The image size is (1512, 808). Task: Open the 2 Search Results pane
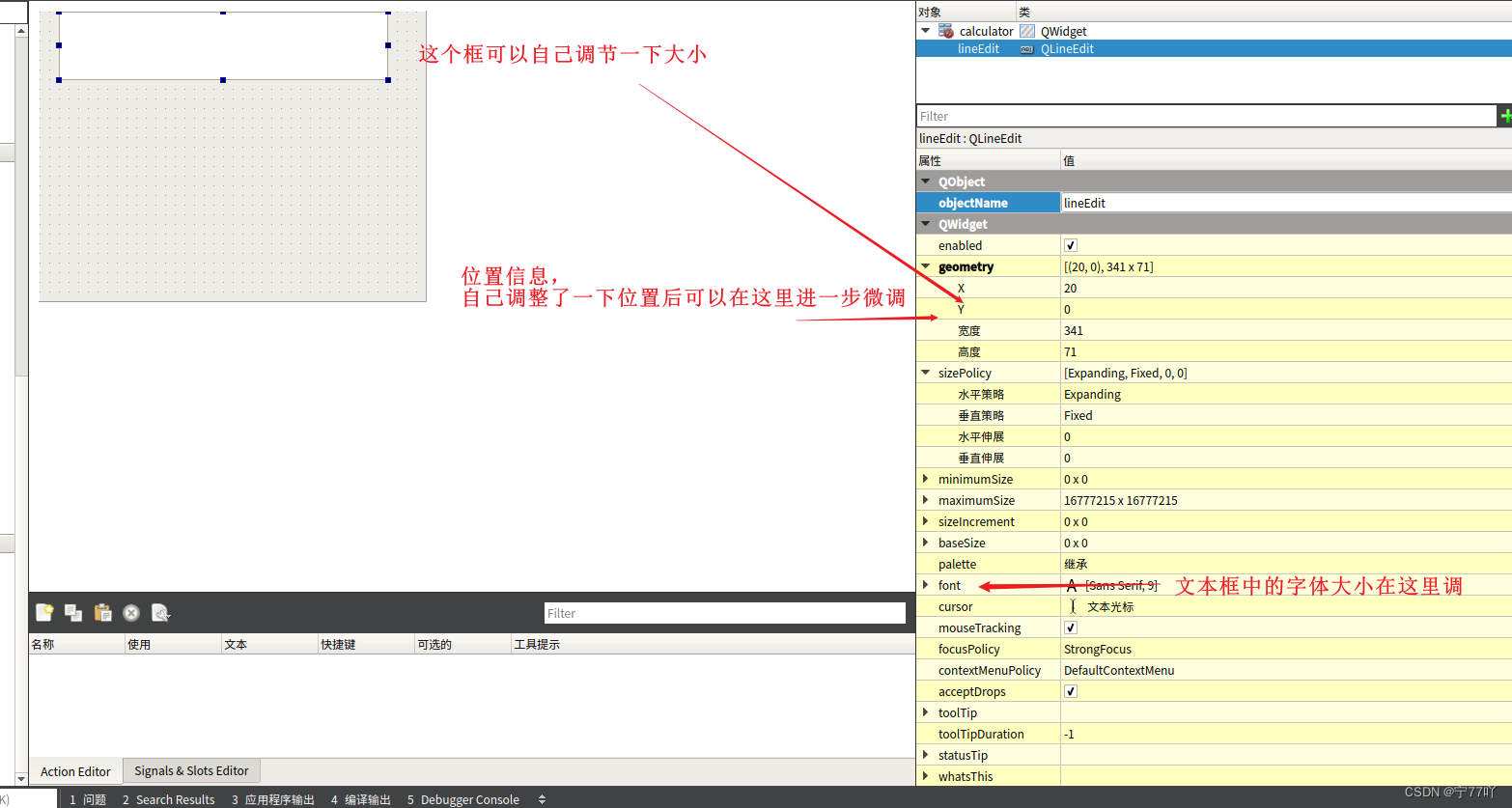tap(169, 799)
